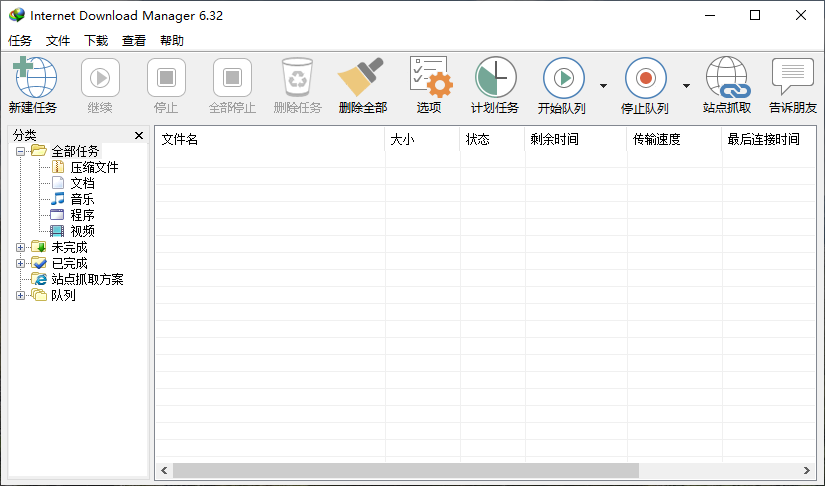Expand the 队列 tree node
This screenshot has height=486, width=825.
pos(21,295)
